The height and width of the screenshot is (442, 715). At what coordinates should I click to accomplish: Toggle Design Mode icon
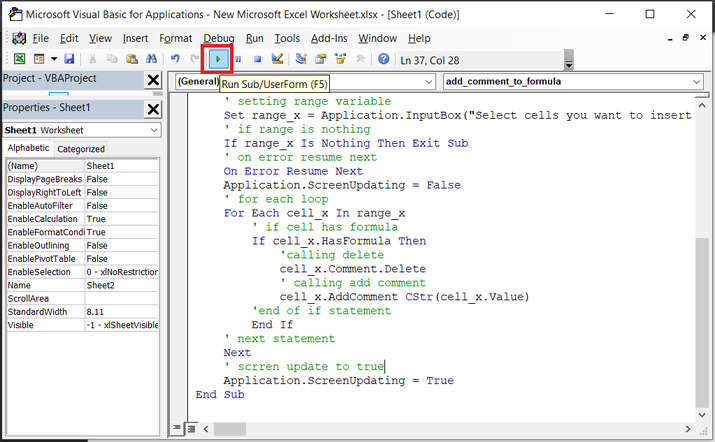(x=277, y=59)
